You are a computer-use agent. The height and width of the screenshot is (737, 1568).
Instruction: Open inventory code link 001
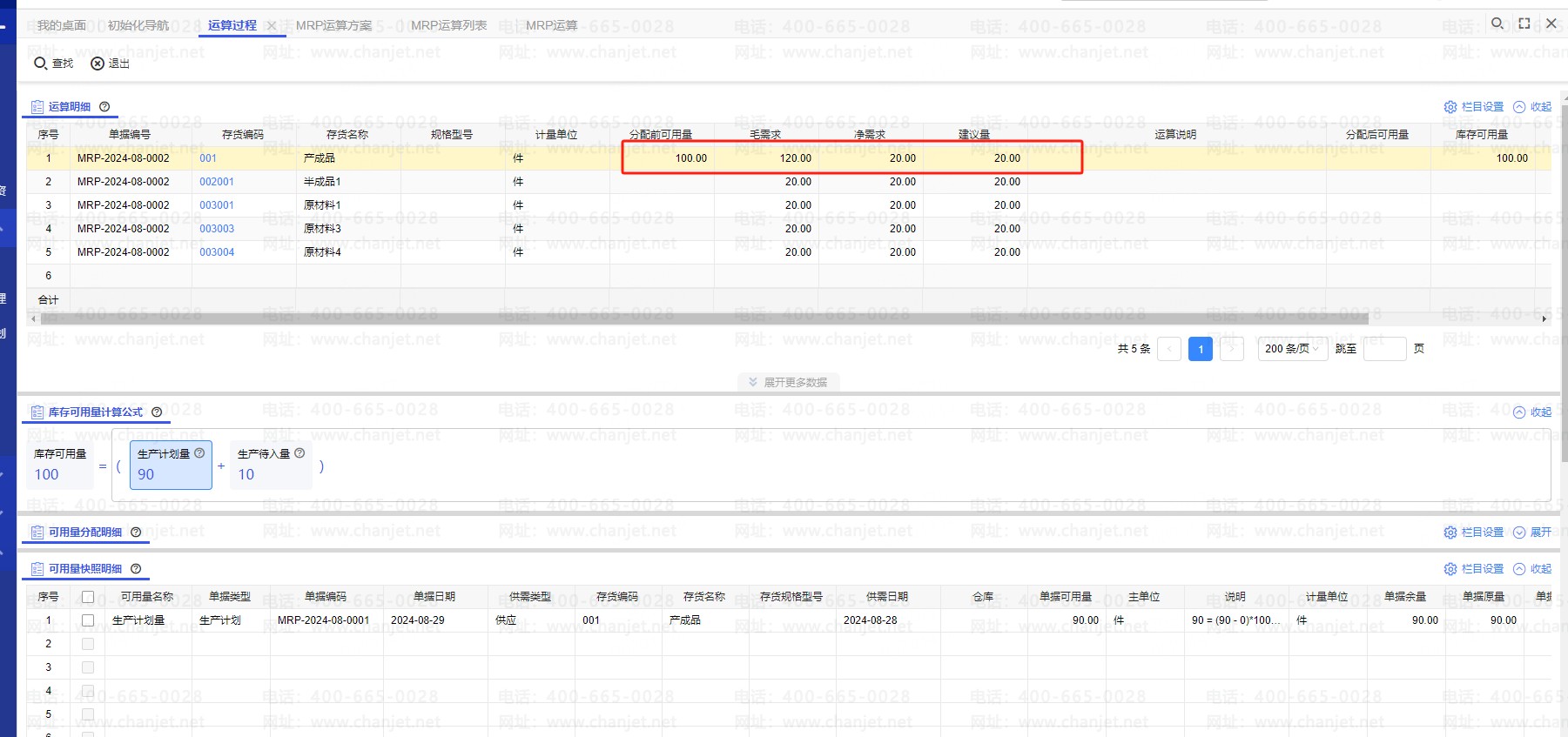coord(208,158)
